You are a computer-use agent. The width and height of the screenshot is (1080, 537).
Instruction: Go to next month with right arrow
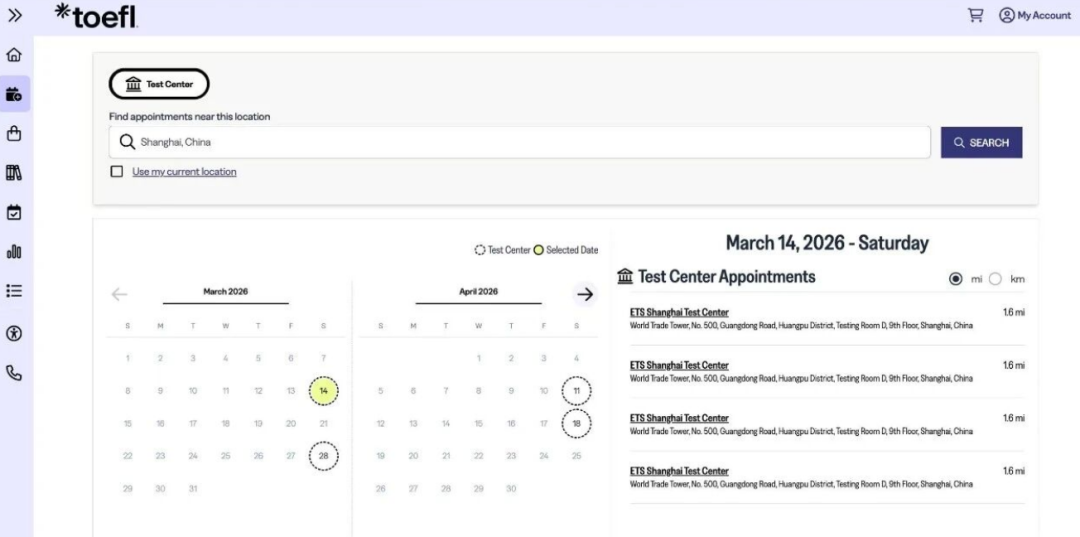[x=585, y=294]
